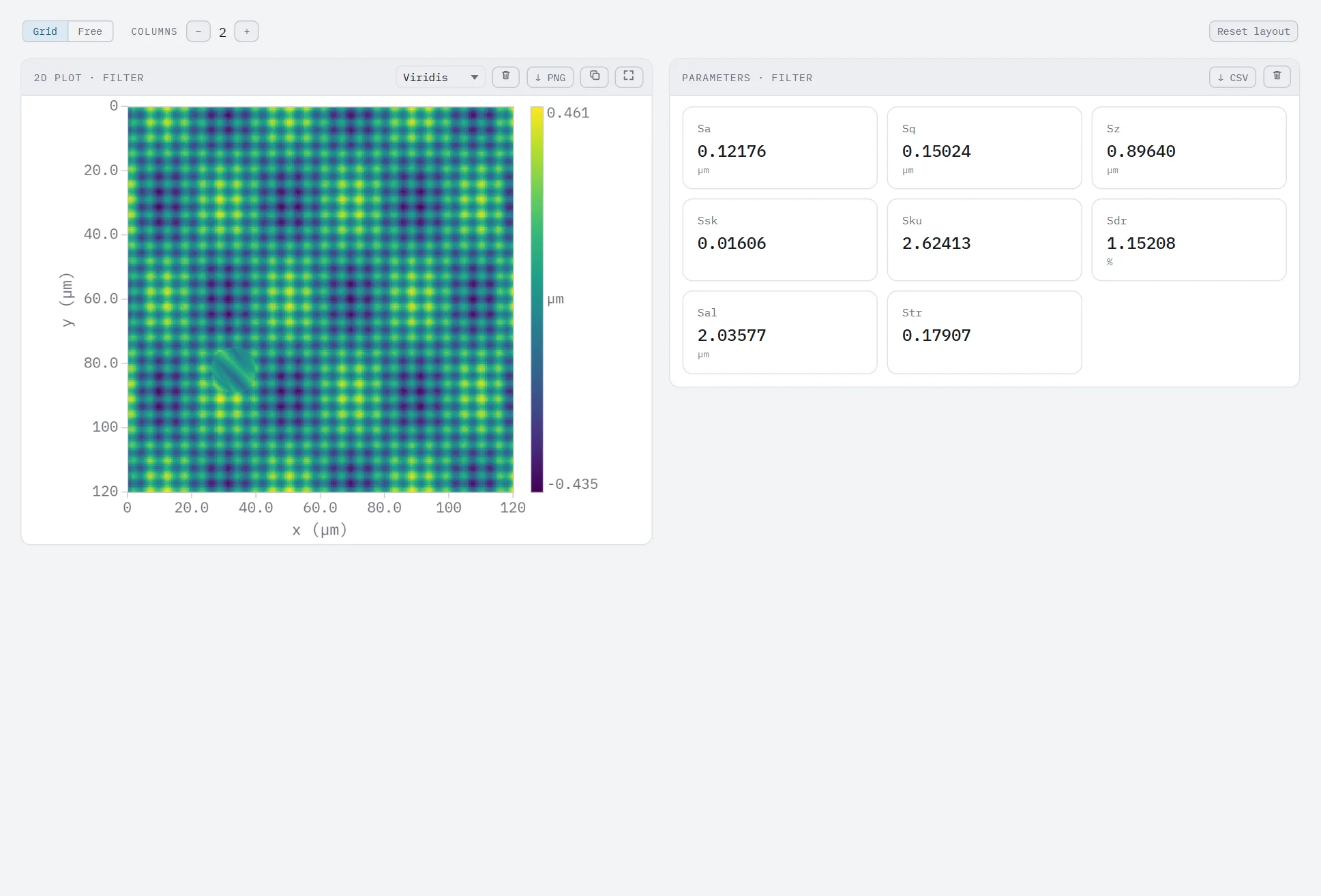This screenshot has height=896, width=1321.
Task: Expand the 2D plot to fullscreen
Action: (629, 77)
